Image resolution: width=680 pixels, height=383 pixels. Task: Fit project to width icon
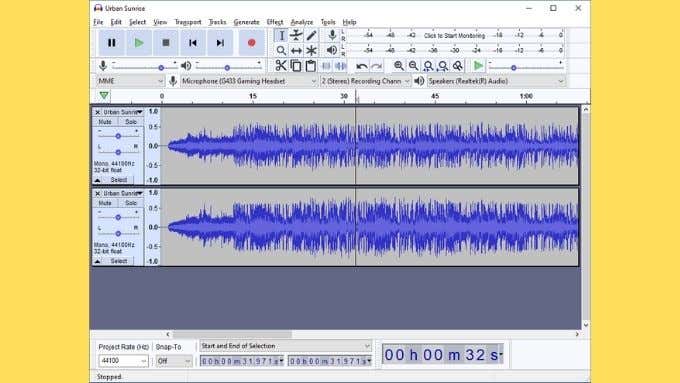tap(443, 66)
